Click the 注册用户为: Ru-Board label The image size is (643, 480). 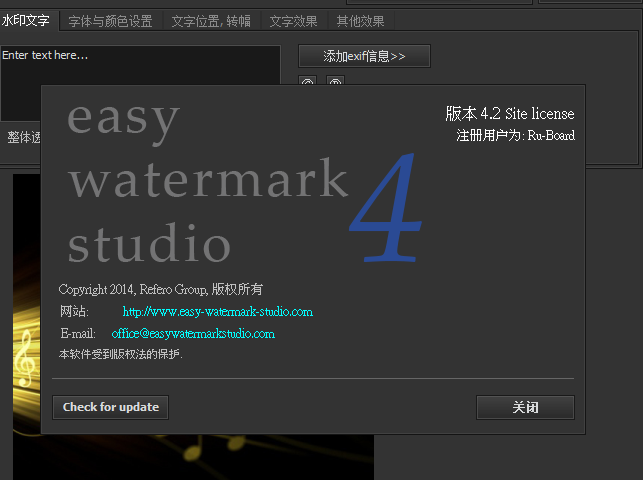515,135
